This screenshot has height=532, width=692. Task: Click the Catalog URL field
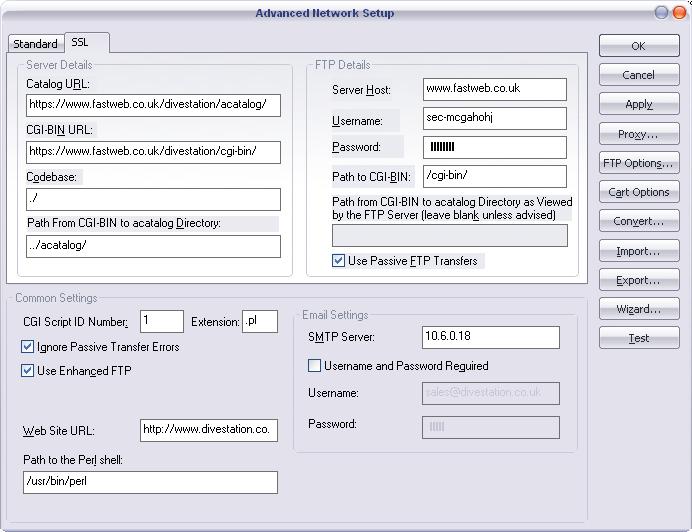(153, 104)
